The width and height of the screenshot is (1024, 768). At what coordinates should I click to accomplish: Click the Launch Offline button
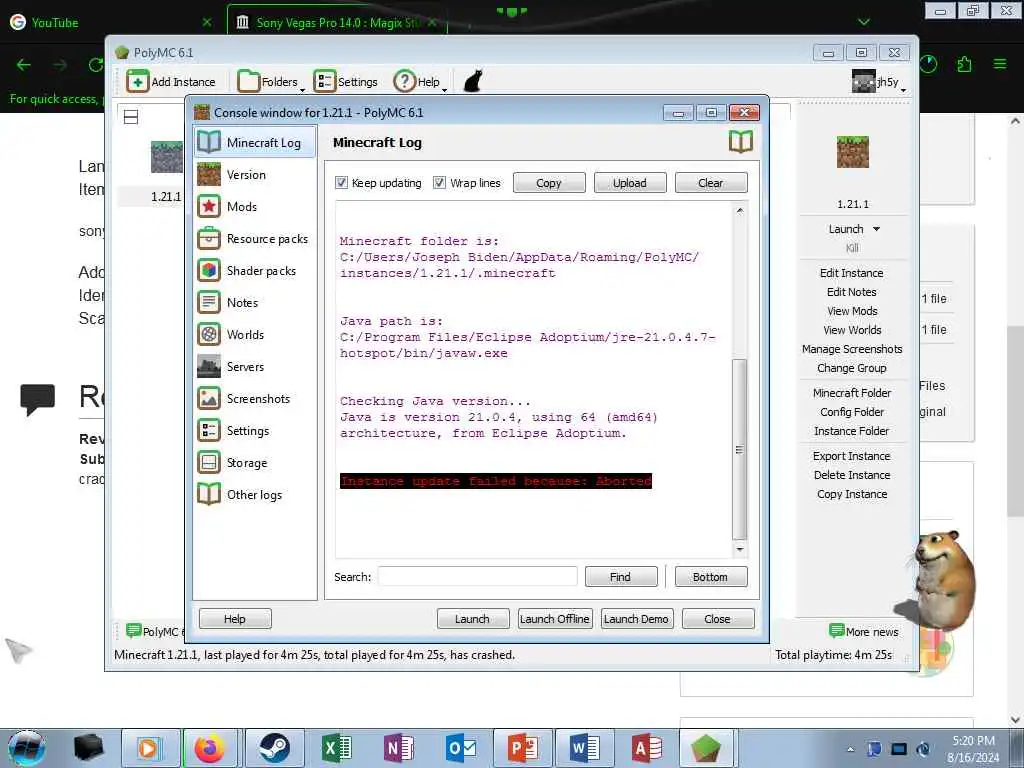(554, 618)
